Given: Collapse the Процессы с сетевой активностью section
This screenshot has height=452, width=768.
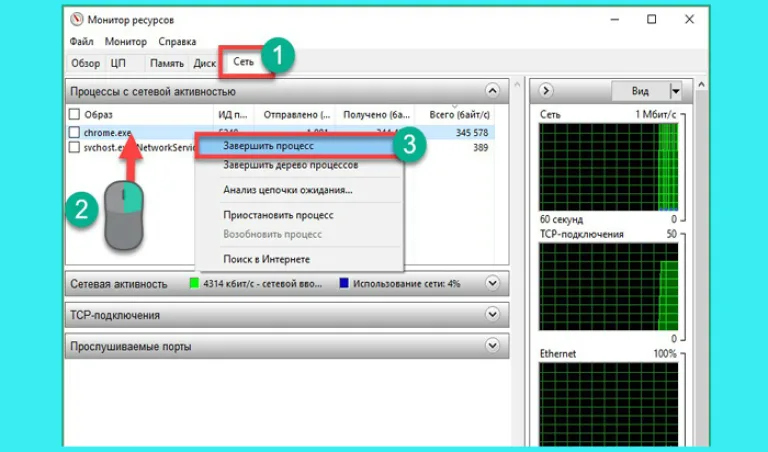Looking at the screenshot, I should 492,91.
